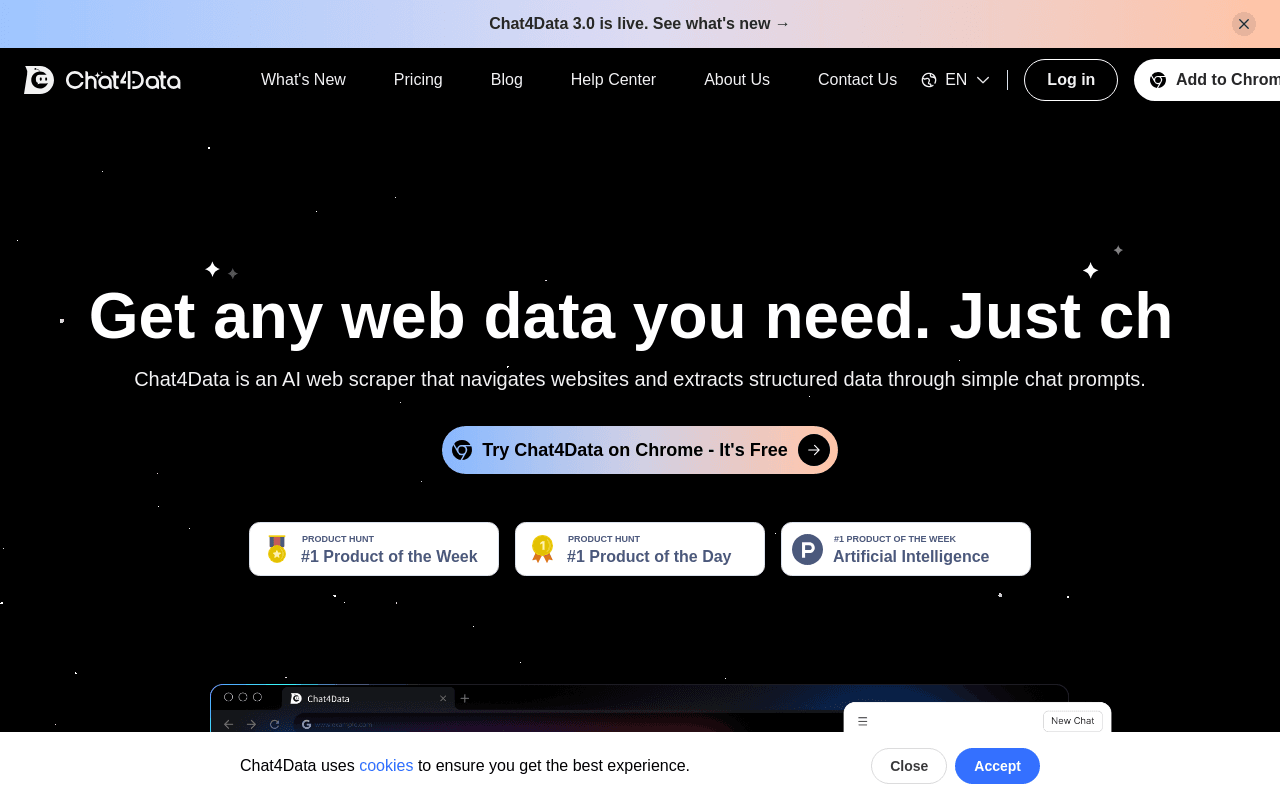Click 'Try Chat4Data on Chrome - It's Free'
Image resolution: width=1280 pixels, height=800 pixels.
point(640,450)
